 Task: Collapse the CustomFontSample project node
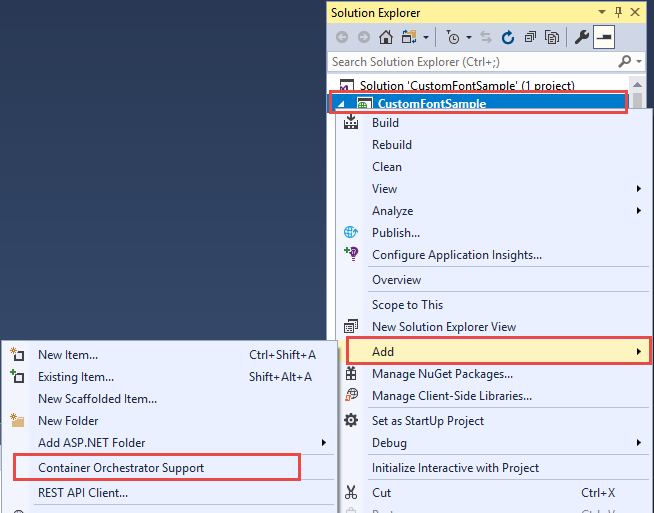coord(341,103)
